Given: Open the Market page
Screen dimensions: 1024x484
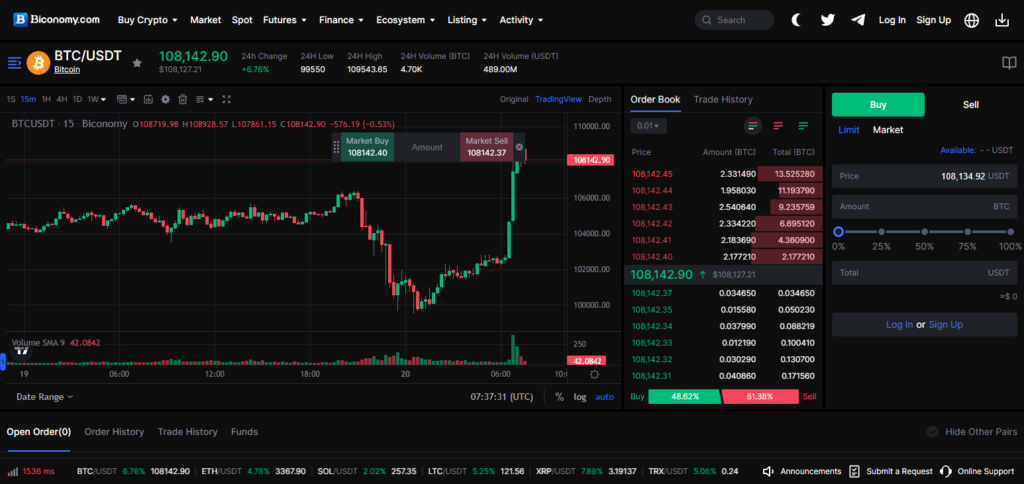Looking at the screenshot, I should tap(206, 20).
